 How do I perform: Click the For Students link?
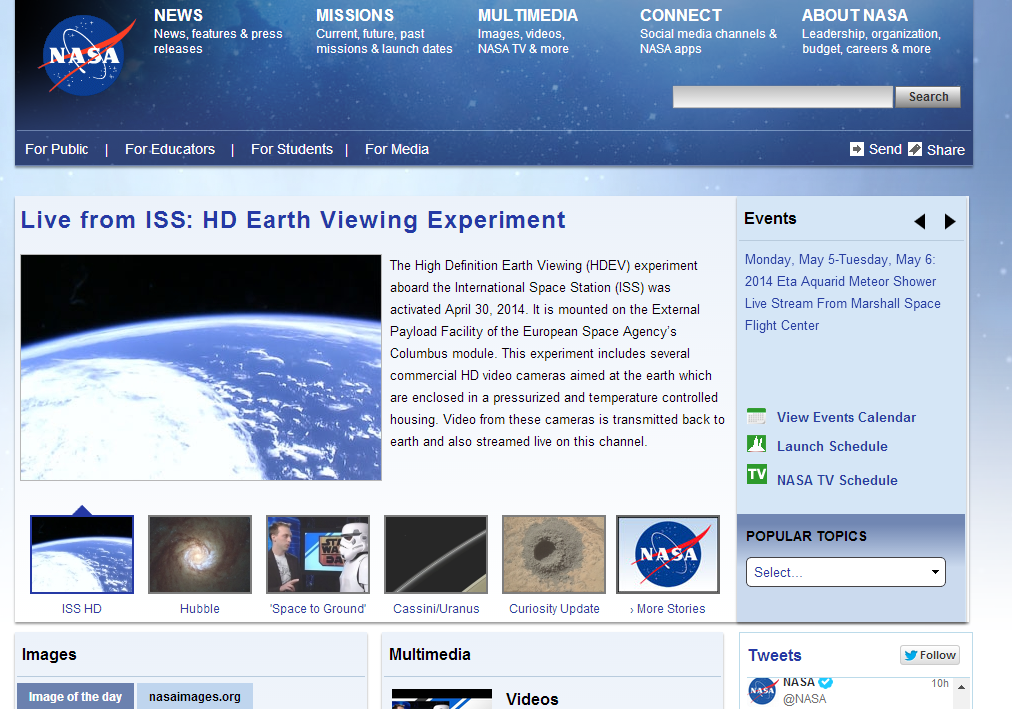pyautogui.click(x=292, y=149)
